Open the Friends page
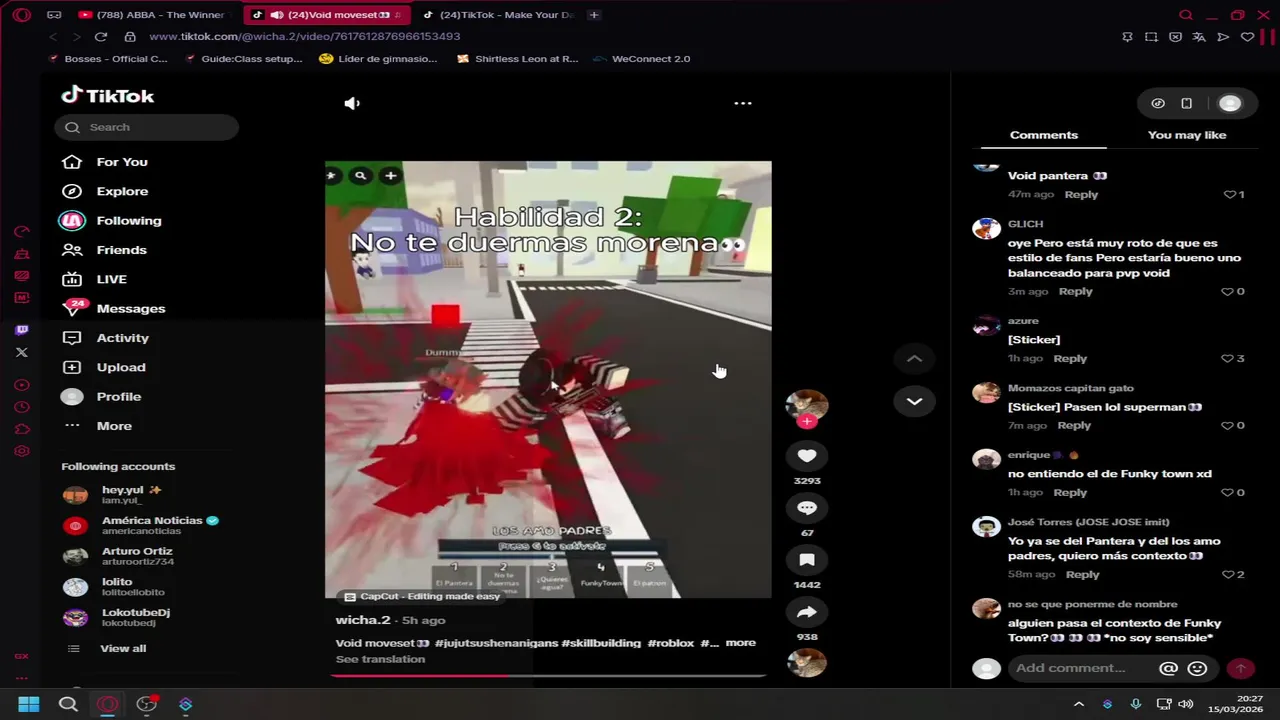Viewport: 1280px width, 720px height. (121, 250)
